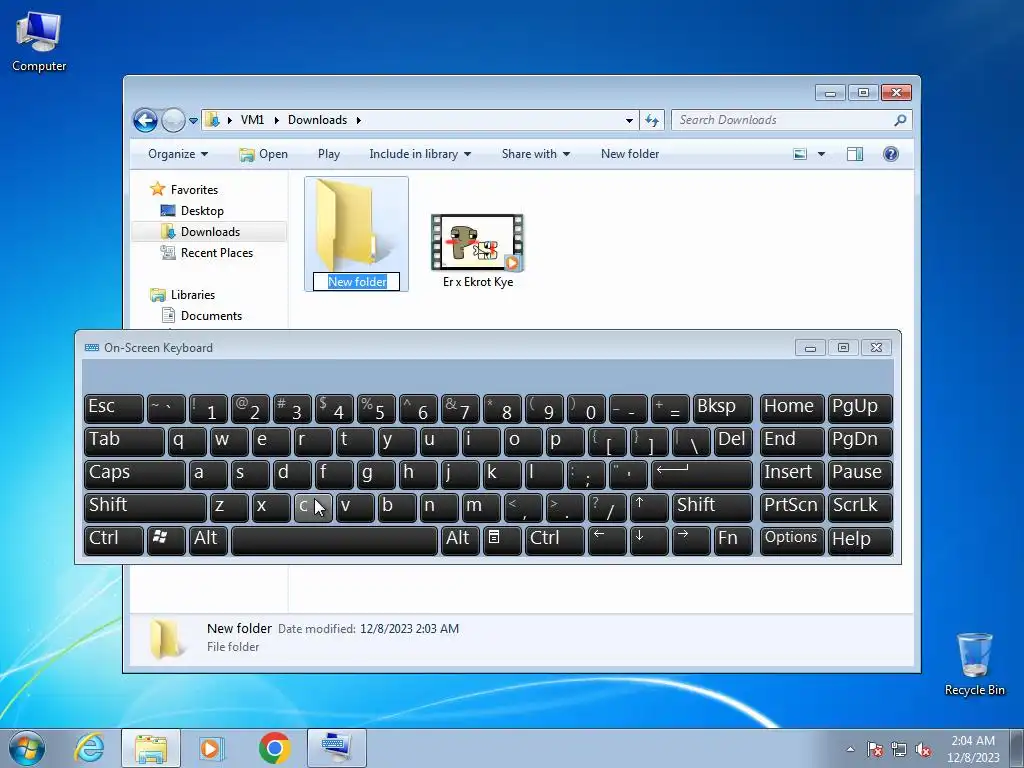This screenshot has width=1024, height=768.
Task: Click the New folder icon thumbnail
Action: click(x=355, y=225)
